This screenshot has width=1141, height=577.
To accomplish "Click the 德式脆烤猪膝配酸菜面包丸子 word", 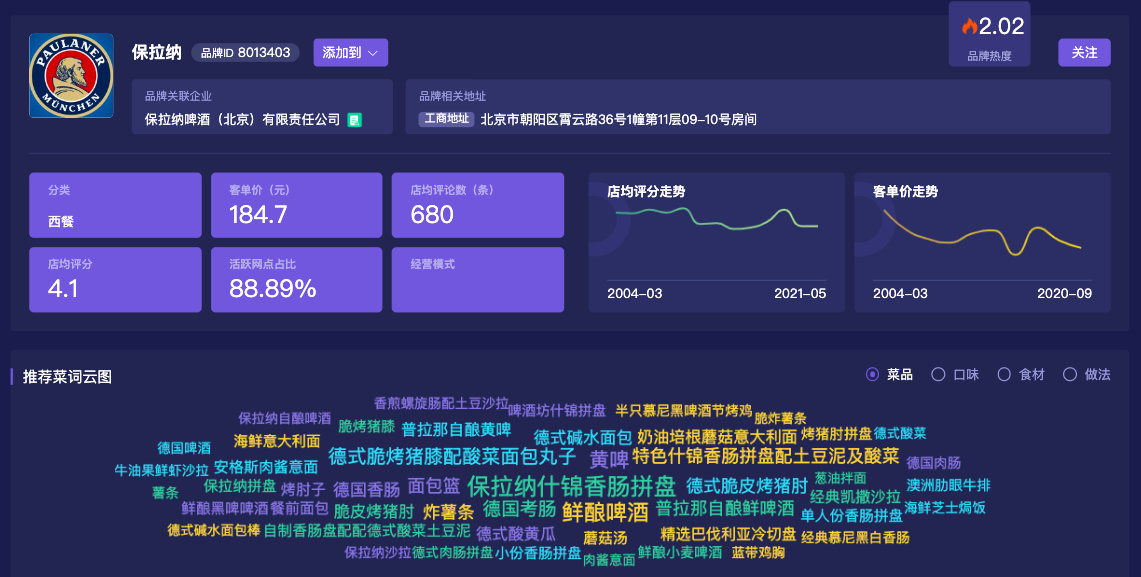I will pos(452,456).
